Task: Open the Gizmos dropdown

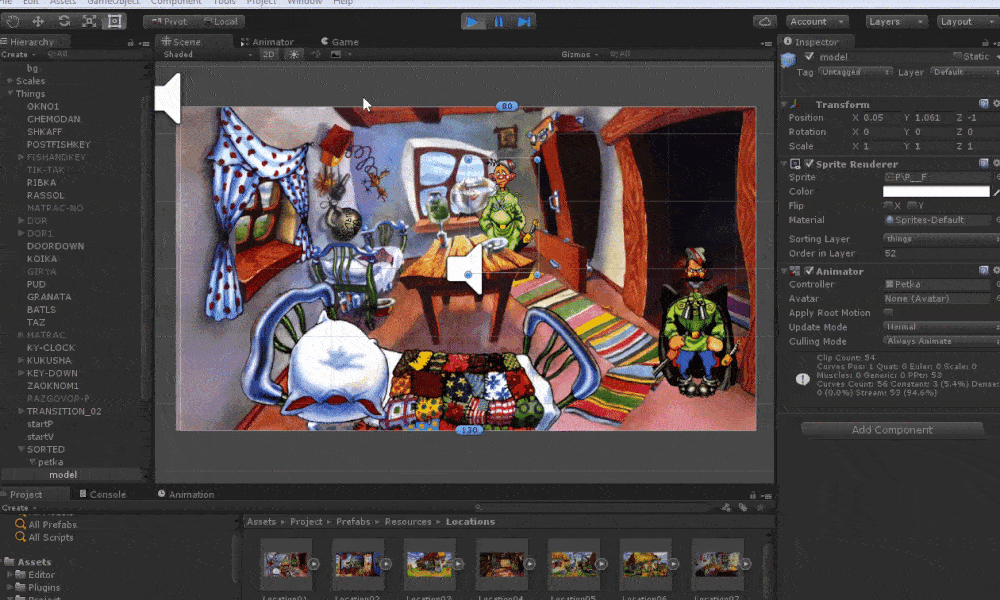Action: 580,54
